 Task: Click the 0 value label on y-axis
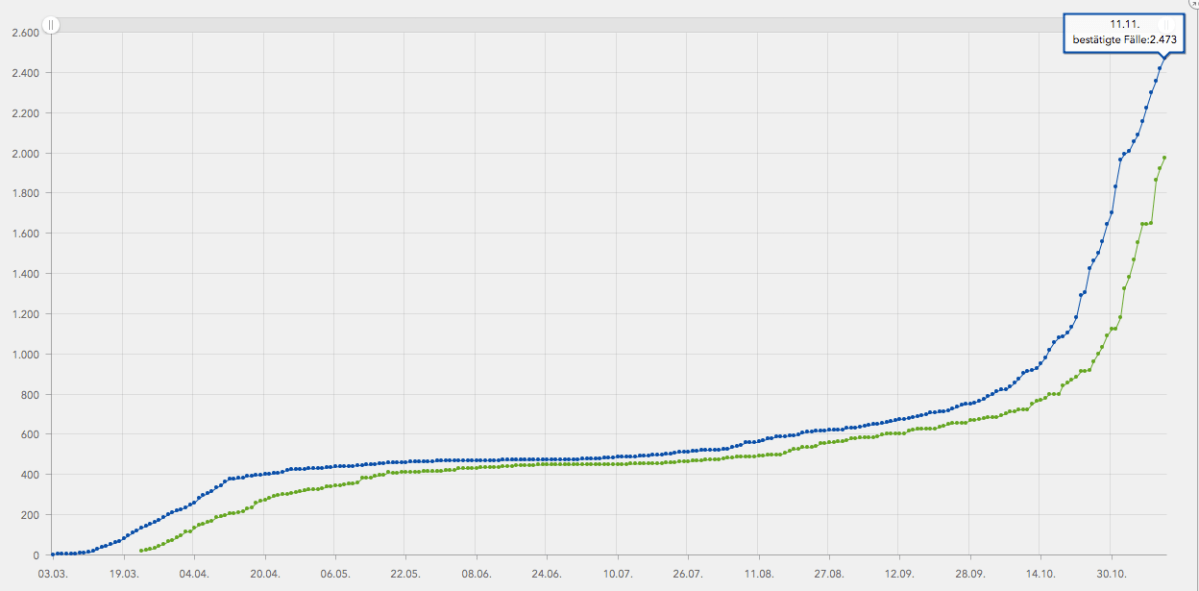(36, 555)
